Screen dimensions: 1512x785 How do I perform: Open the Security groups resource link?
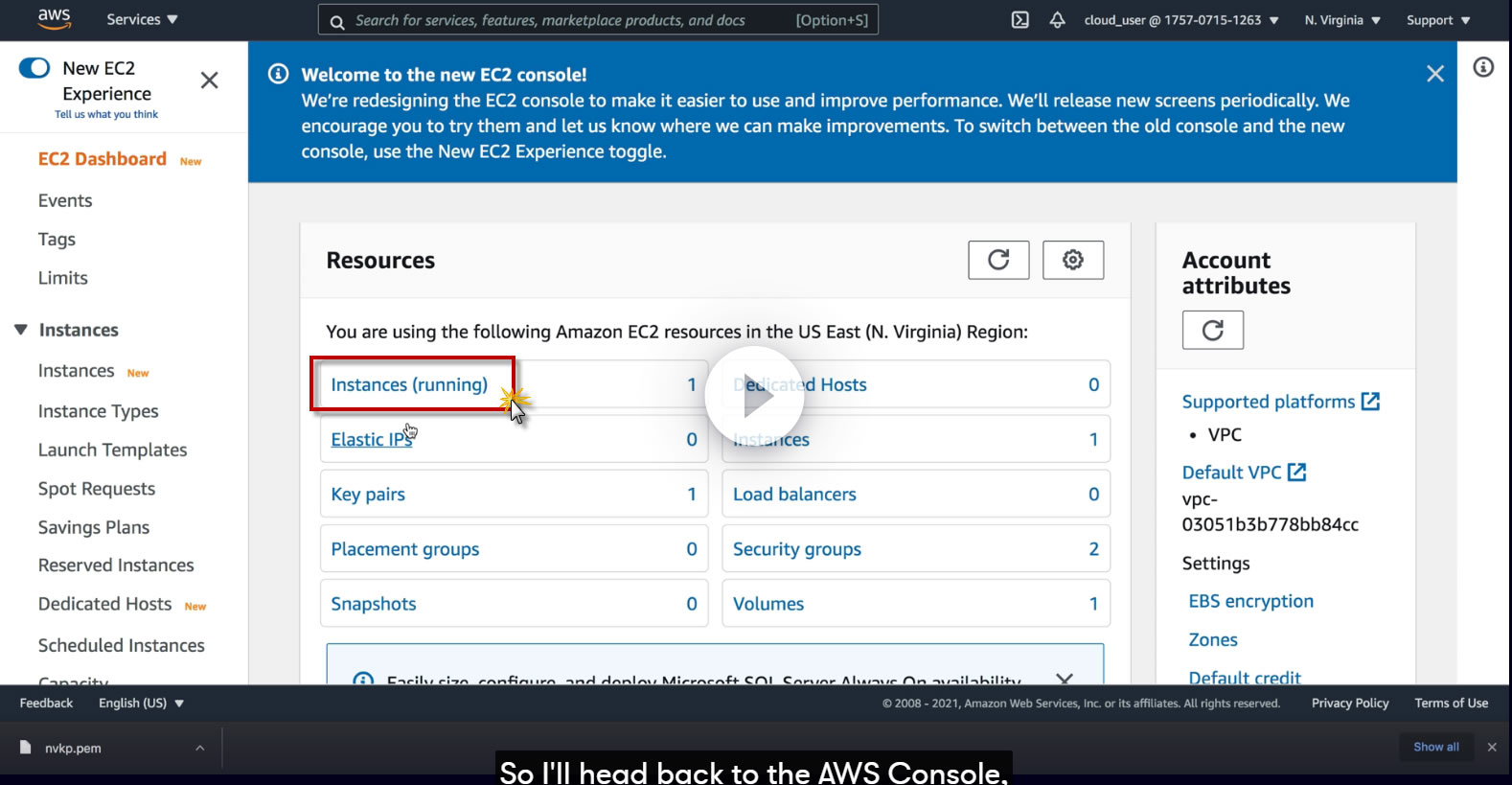pyautogui.click(x=797, y=549)
